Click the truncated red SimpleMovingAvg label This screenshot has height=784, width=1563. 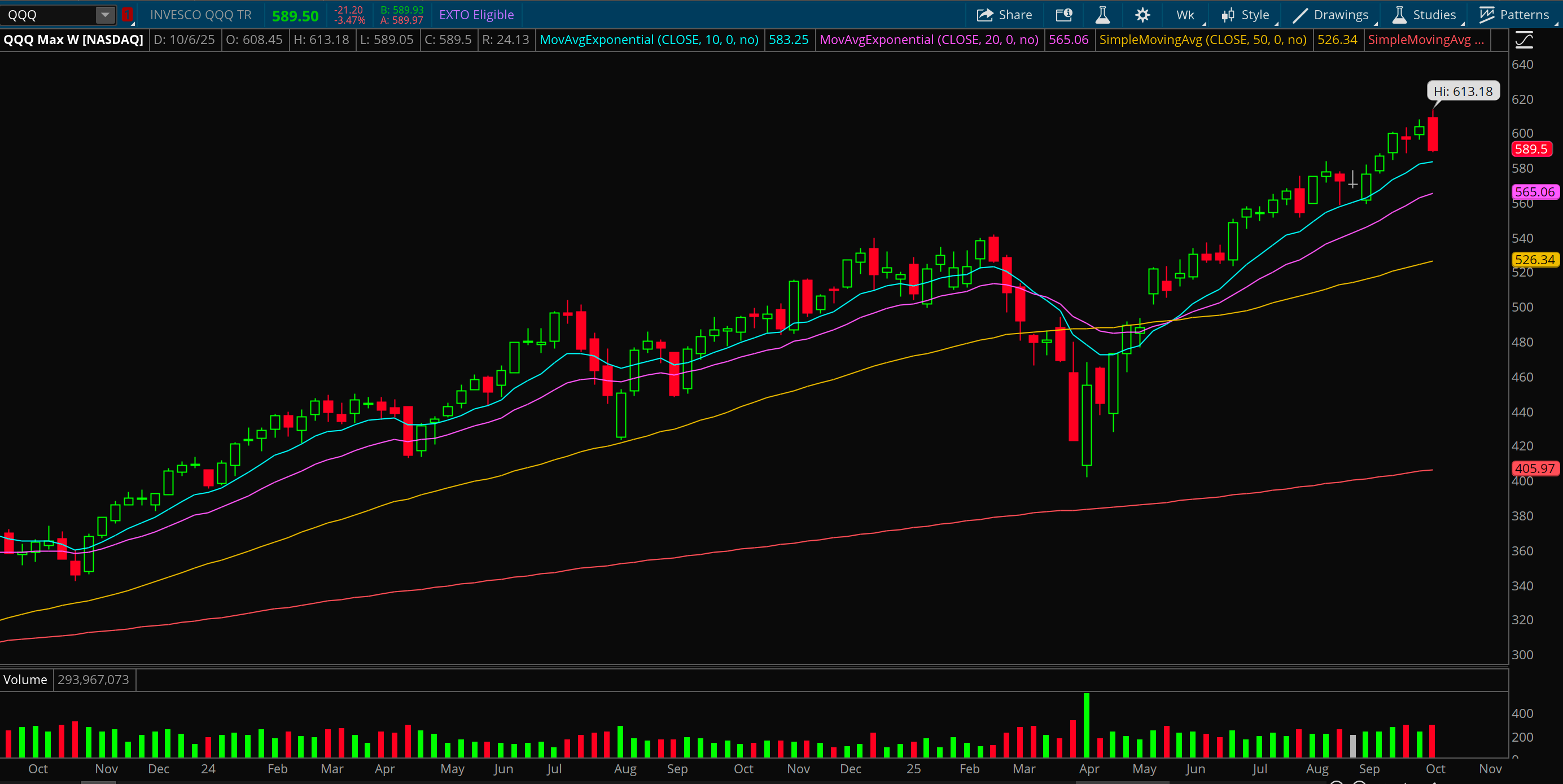click(1425, 40)
